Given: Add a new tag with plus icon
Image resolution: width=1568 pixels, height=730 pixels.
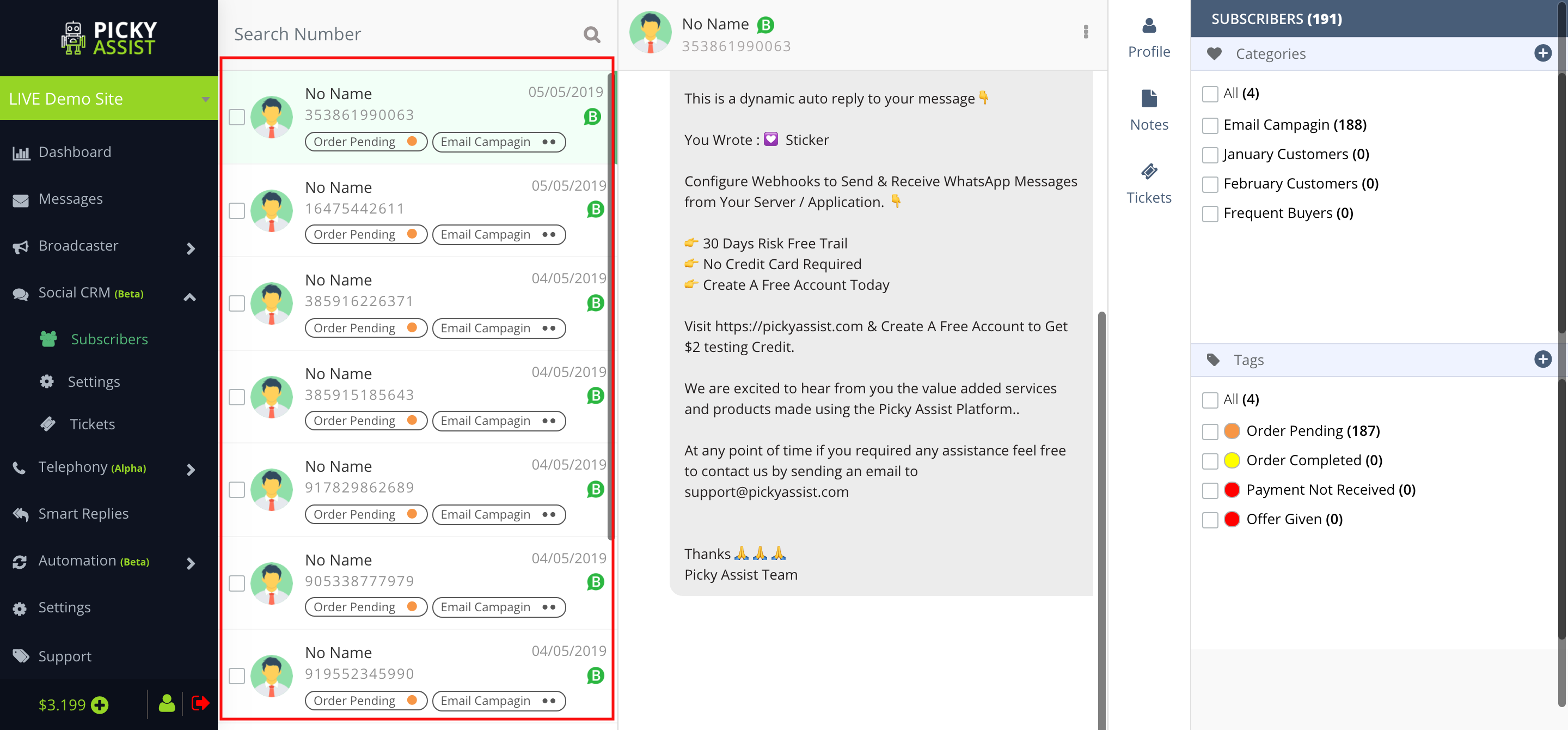Looking at the screenshot, I should [1542, 359].
